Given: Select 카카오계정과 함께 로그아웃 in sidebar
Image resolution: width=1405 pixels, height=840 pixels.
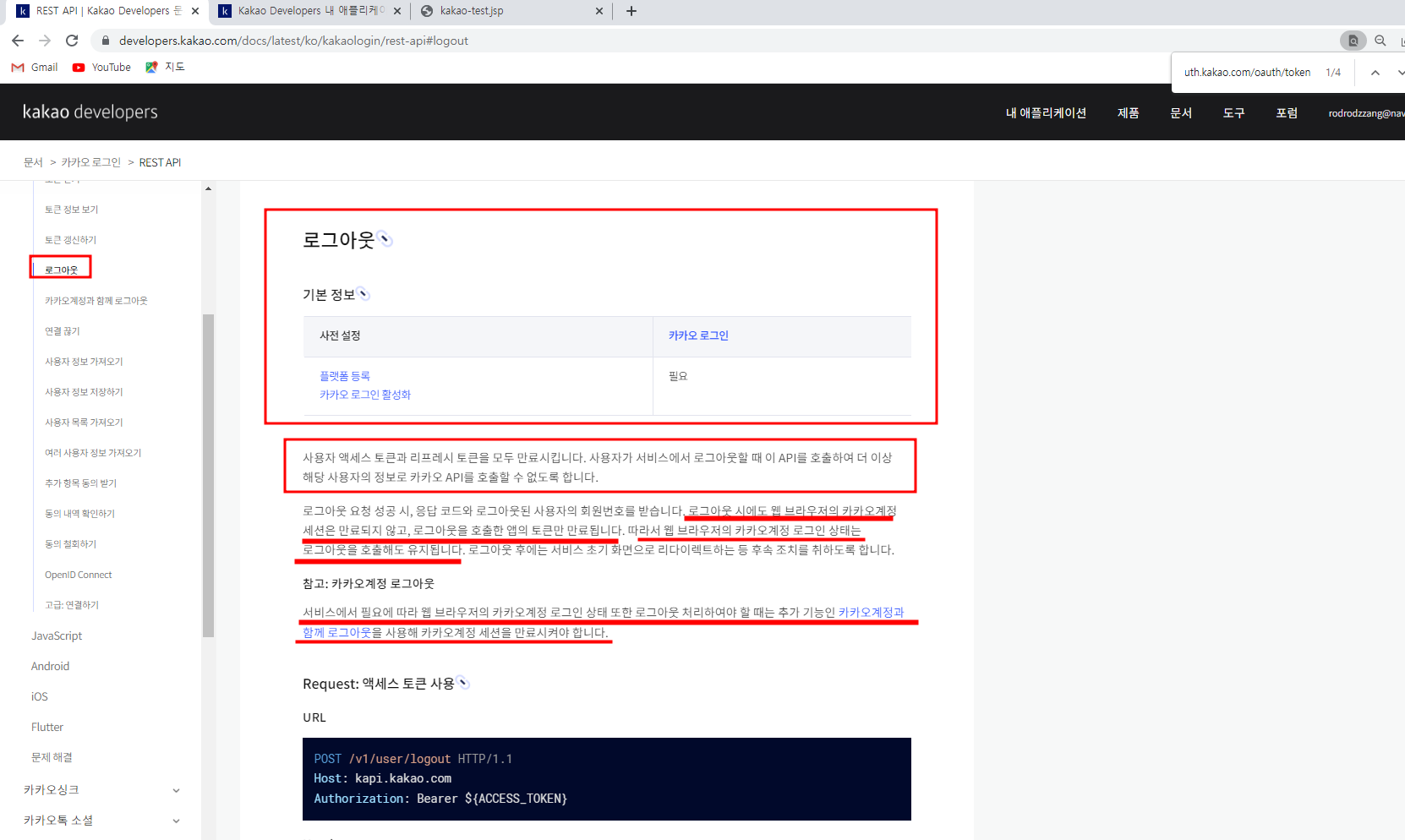Looking at the screenshot, I should coord(96,301).
